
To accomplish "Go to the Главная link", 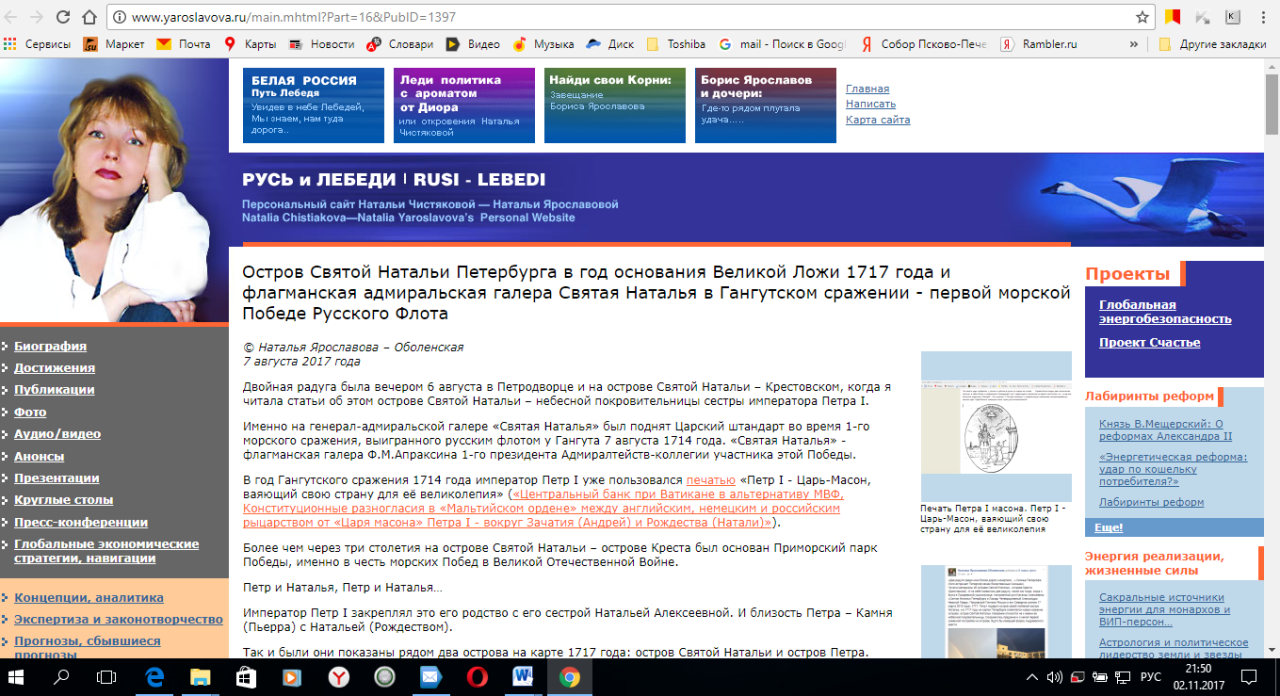I will [867, 89].
